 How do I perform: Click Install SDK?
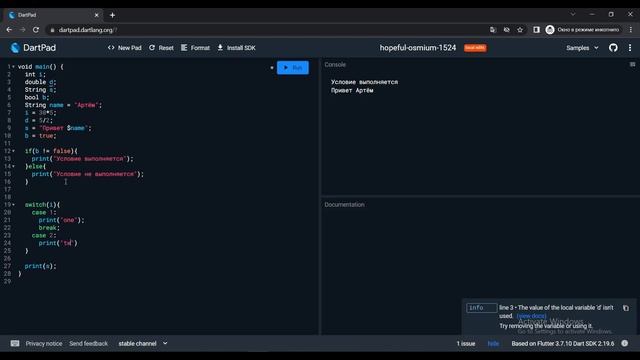point(236,48)
